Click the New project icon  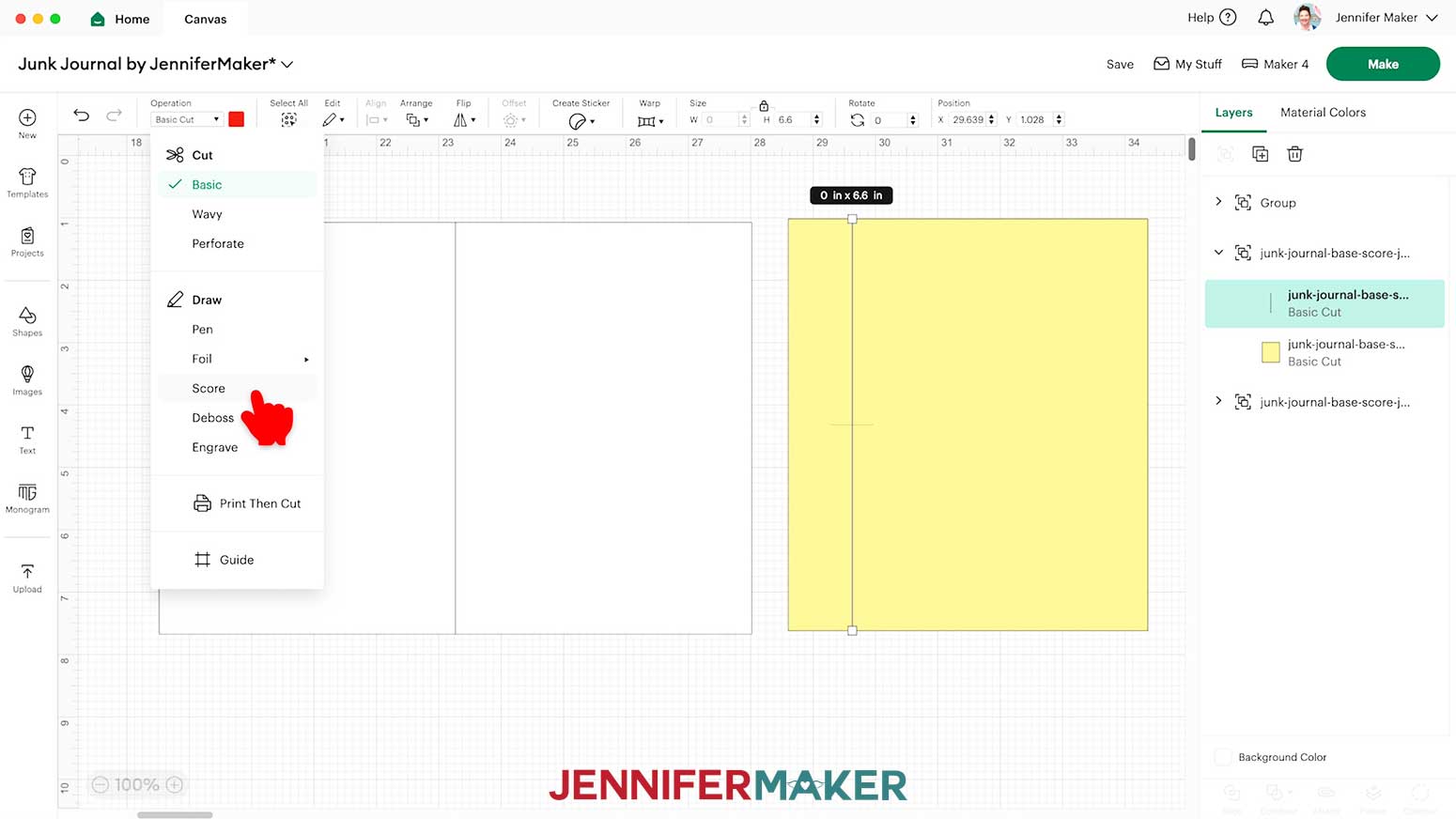(27, 117)
